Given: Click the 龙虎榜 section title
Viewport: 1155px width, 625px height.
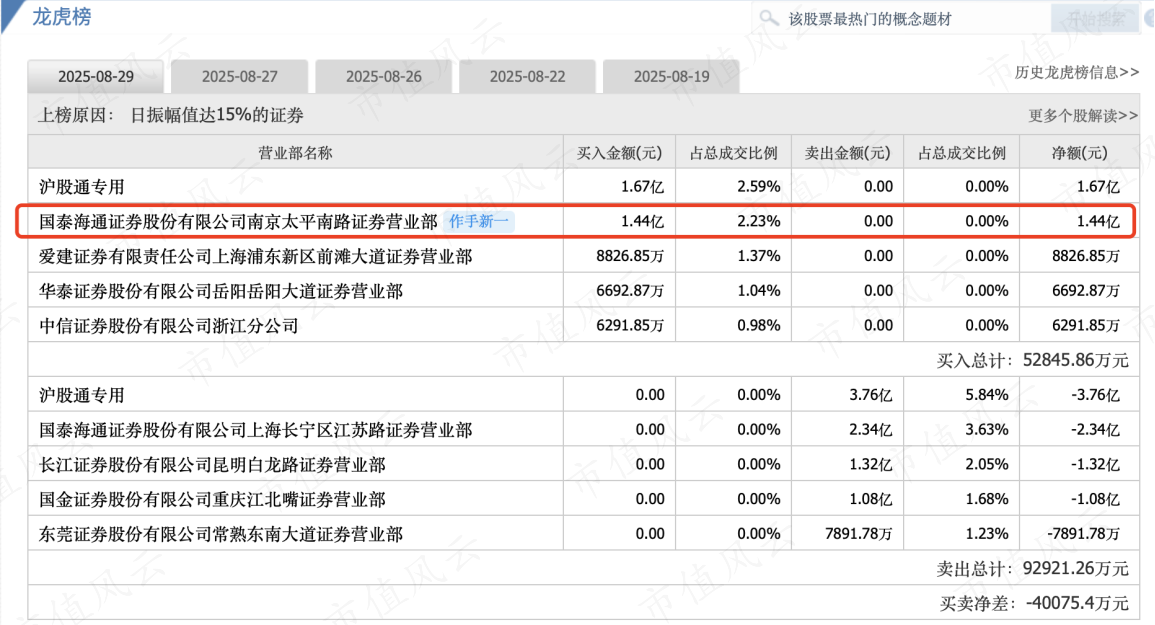Looking at the screenshot, I should pyautogui.click(x=61, y=16).
